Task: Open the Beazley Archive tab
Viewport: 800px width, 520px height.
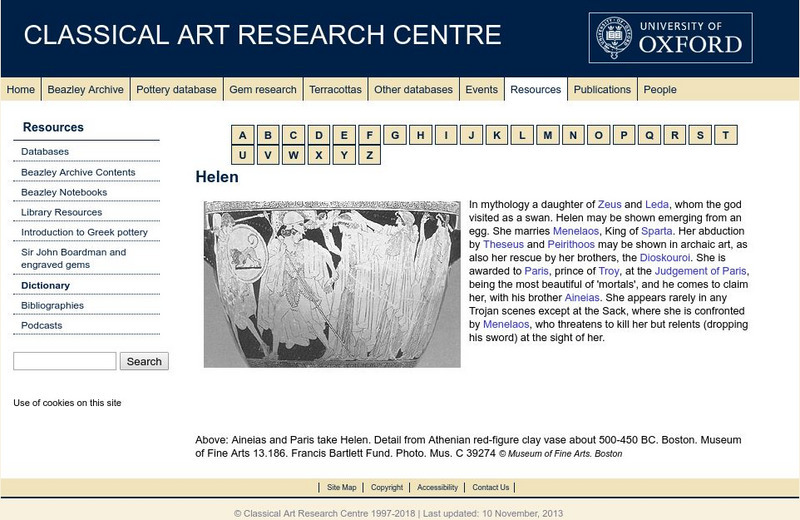Action: [x=85, y=90]
